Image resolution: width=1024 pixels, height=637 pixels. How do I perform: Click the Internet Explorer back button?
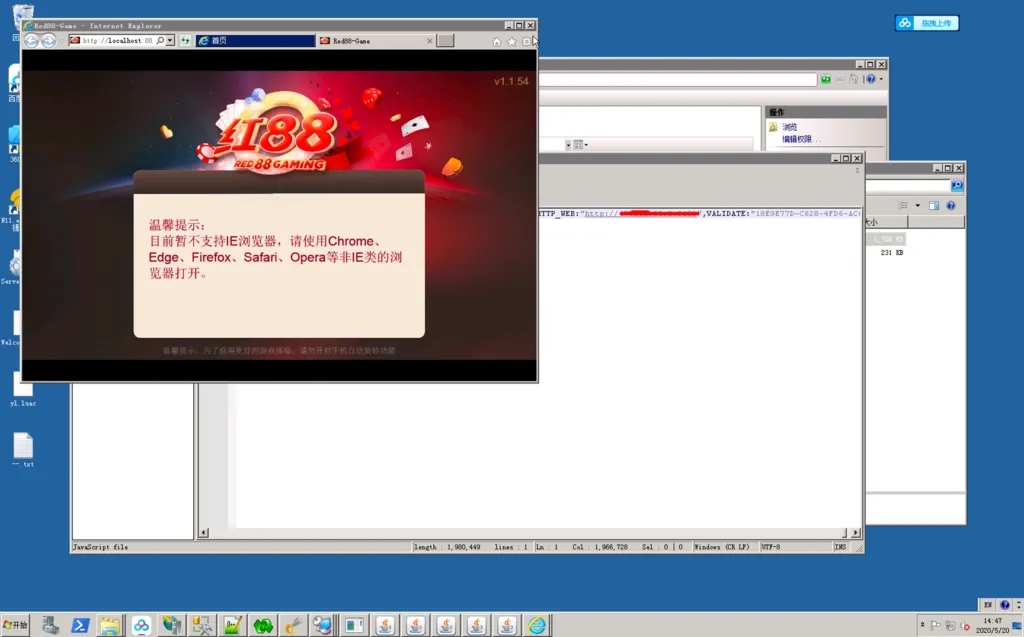point(31,41)
